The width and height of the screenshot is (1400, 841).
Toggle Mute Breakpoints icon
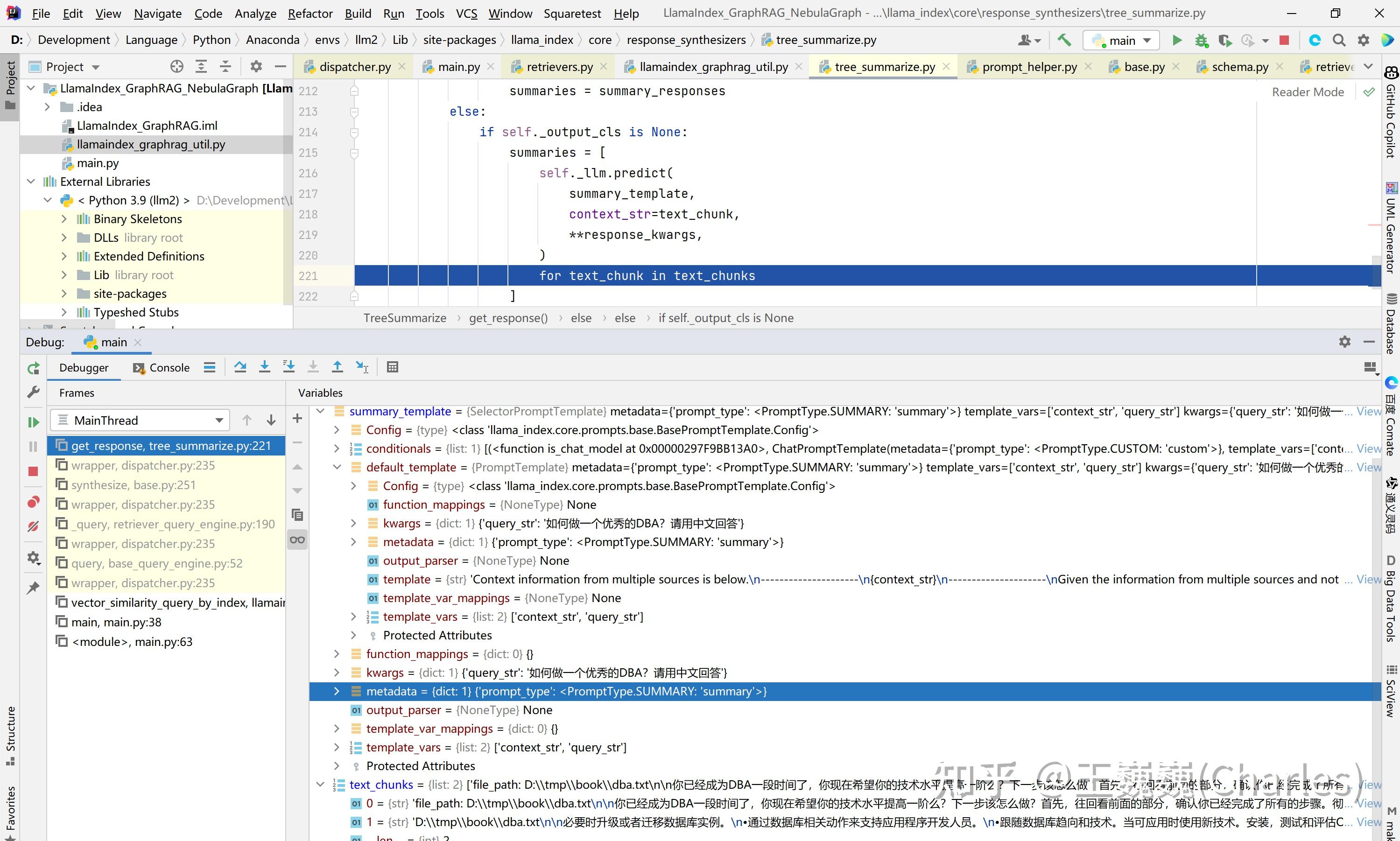click(34, 526)
